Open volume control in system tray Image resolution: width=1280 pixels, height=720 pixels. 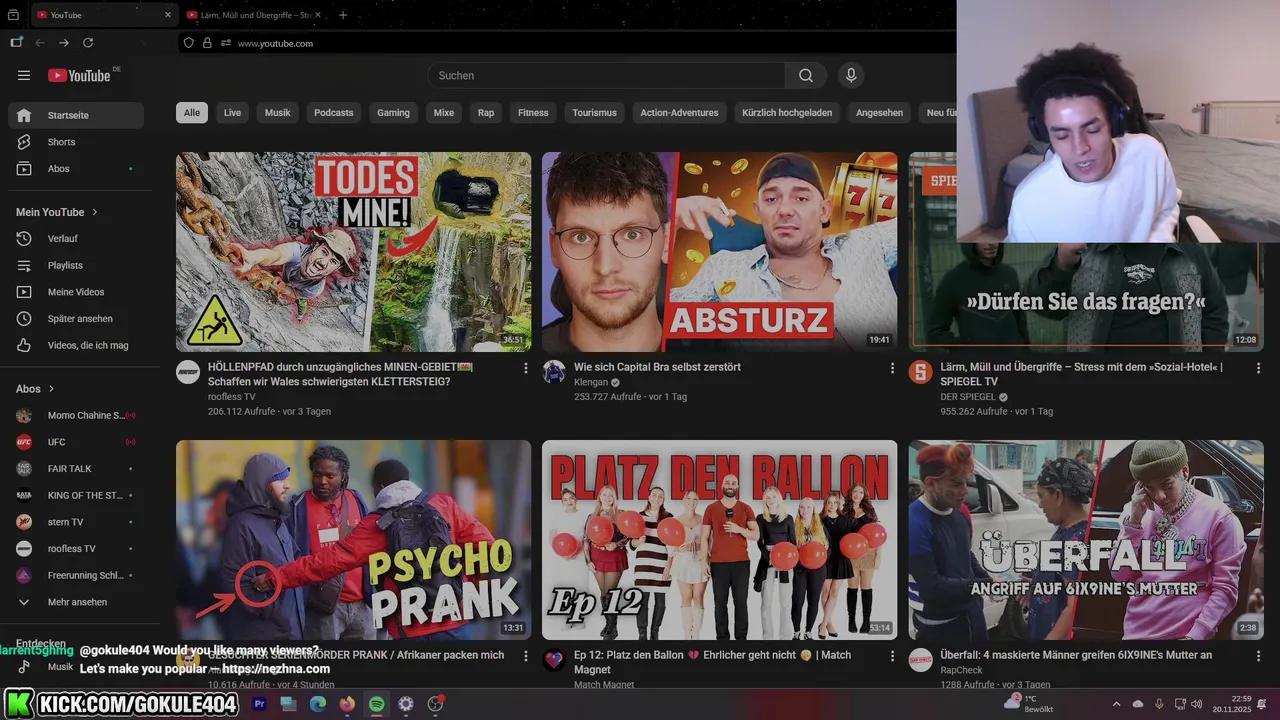tap(1197, 704)
